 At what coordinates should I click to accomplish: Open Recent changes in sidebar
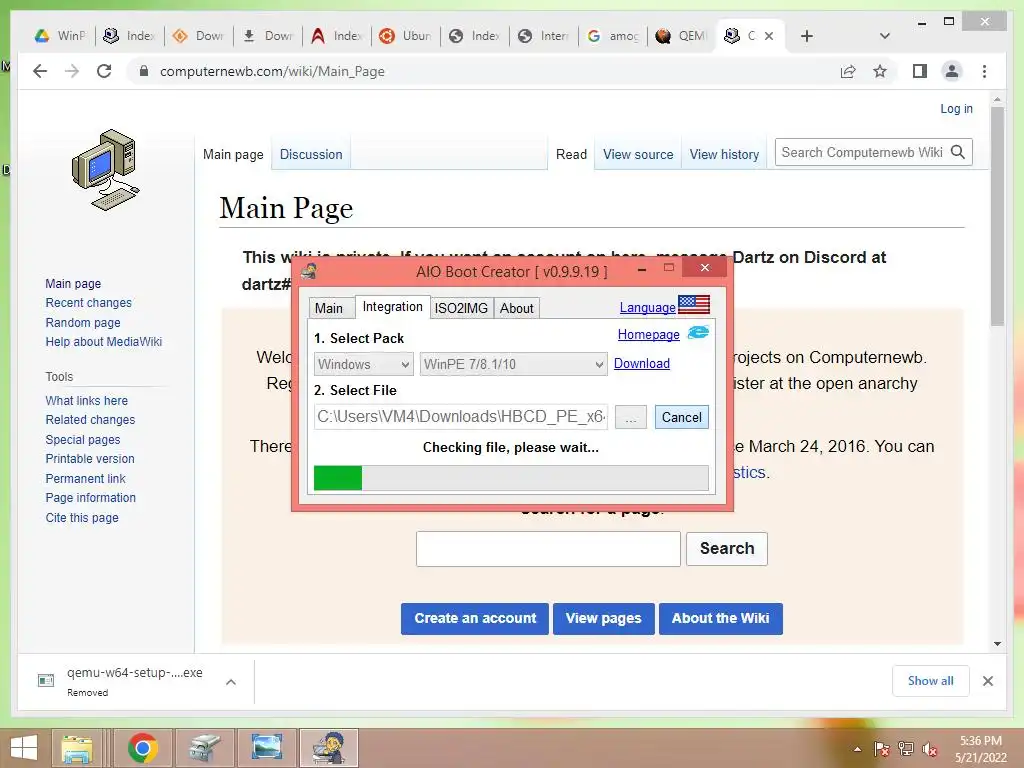[x=88, y=303]
